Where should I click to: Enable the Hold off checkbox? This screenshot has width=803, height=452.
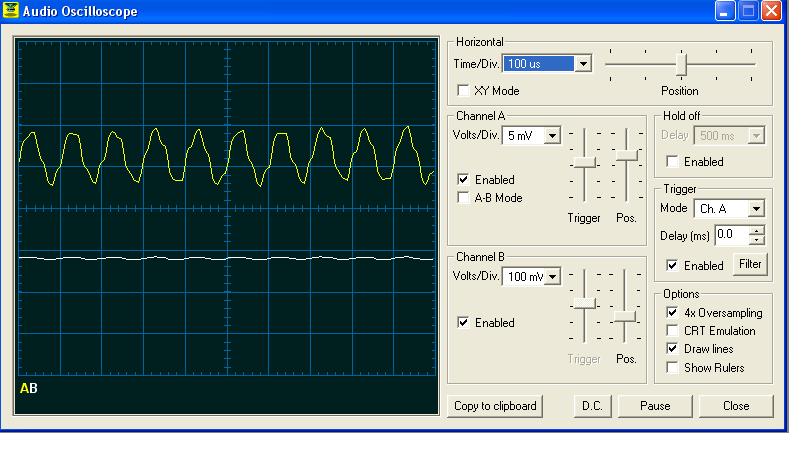pyautogui.click(x=673, y=162)
